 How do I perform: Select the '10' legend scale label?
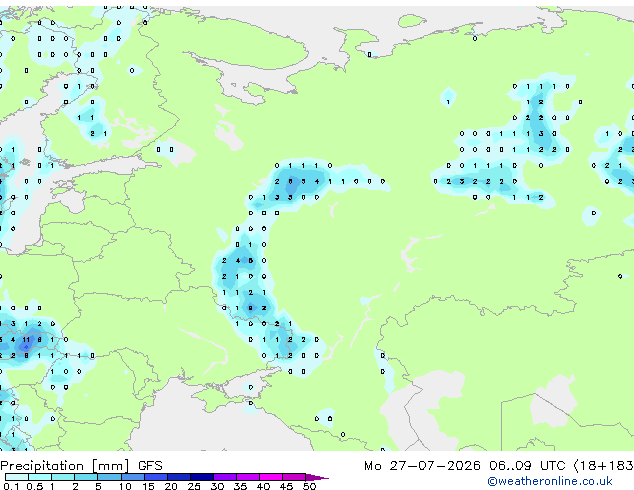pos(125,486)
